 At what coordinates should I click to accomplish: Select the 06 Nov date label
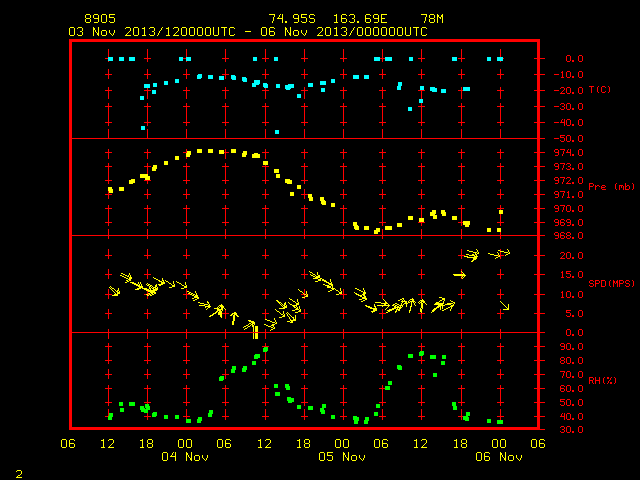(x=499, y=457)
